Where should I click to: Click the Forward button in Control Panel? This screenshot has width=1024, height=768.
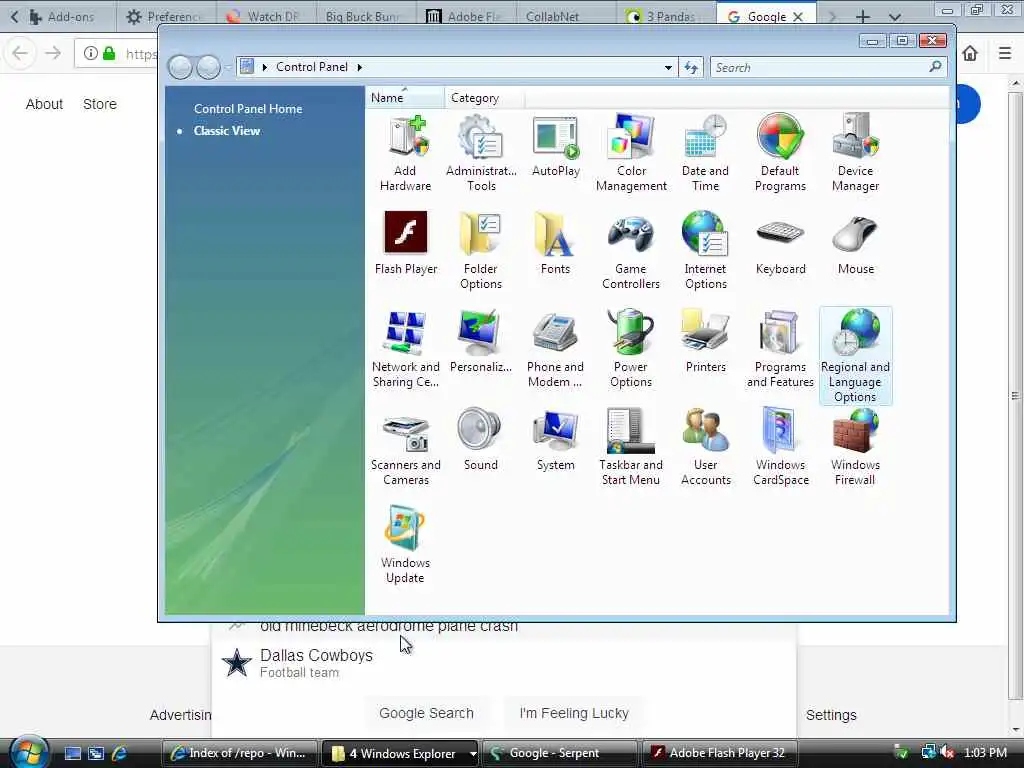pos(208,67)
